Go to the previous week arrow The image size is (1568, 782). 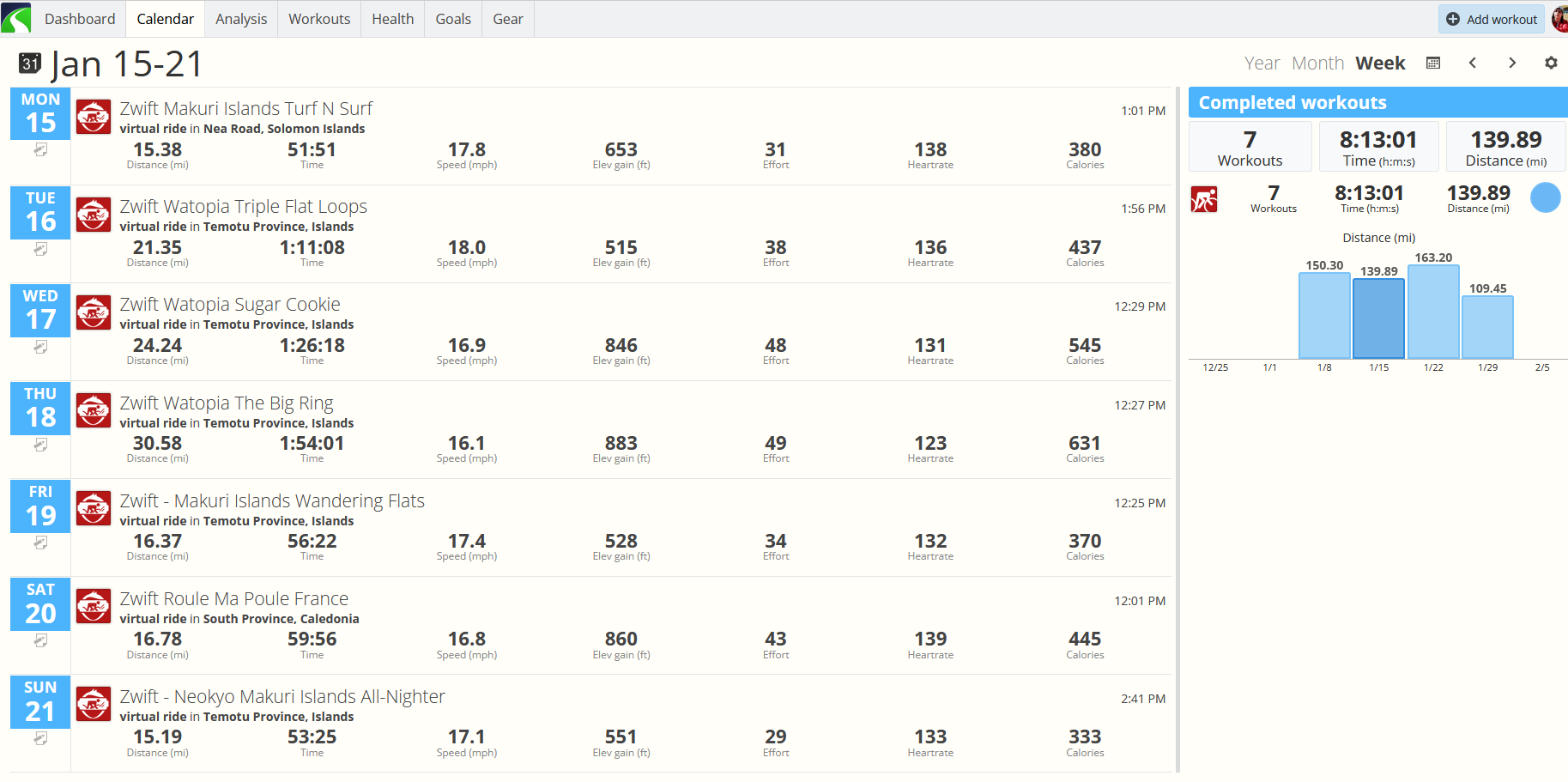tap(1473, 63)
